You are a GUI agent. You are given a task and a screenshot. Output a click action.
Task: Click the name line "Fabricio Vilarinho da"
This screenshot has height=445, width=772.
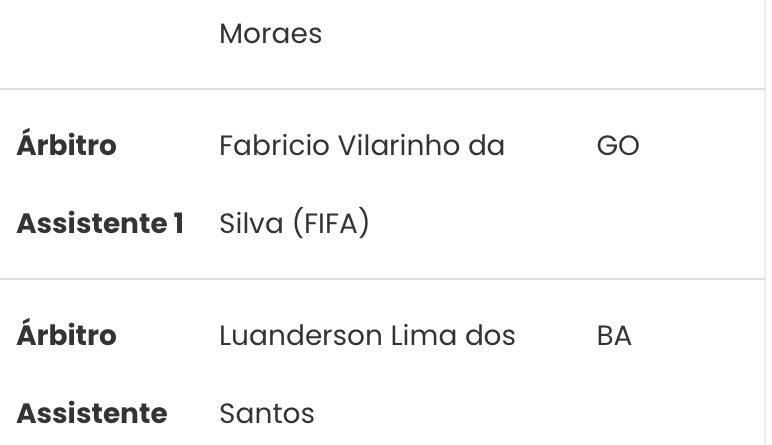pos(361,146)
